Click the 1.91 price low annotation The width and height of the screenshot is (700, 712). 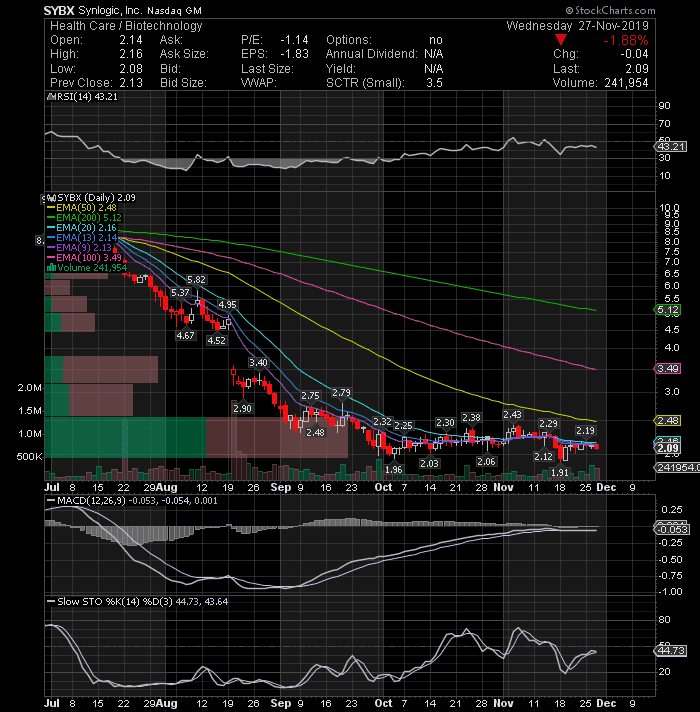560,472
